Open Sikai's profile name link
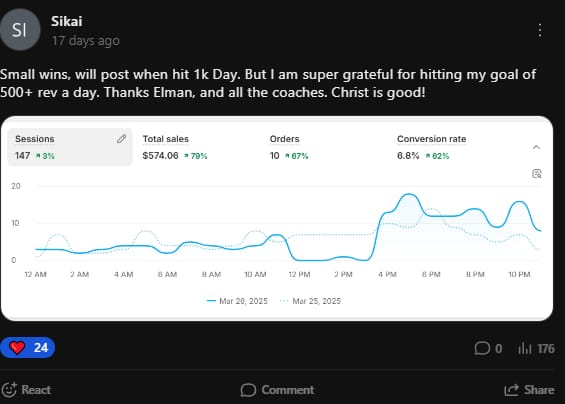The height and width of the screenshot is (404, 565). click(67, 21)
